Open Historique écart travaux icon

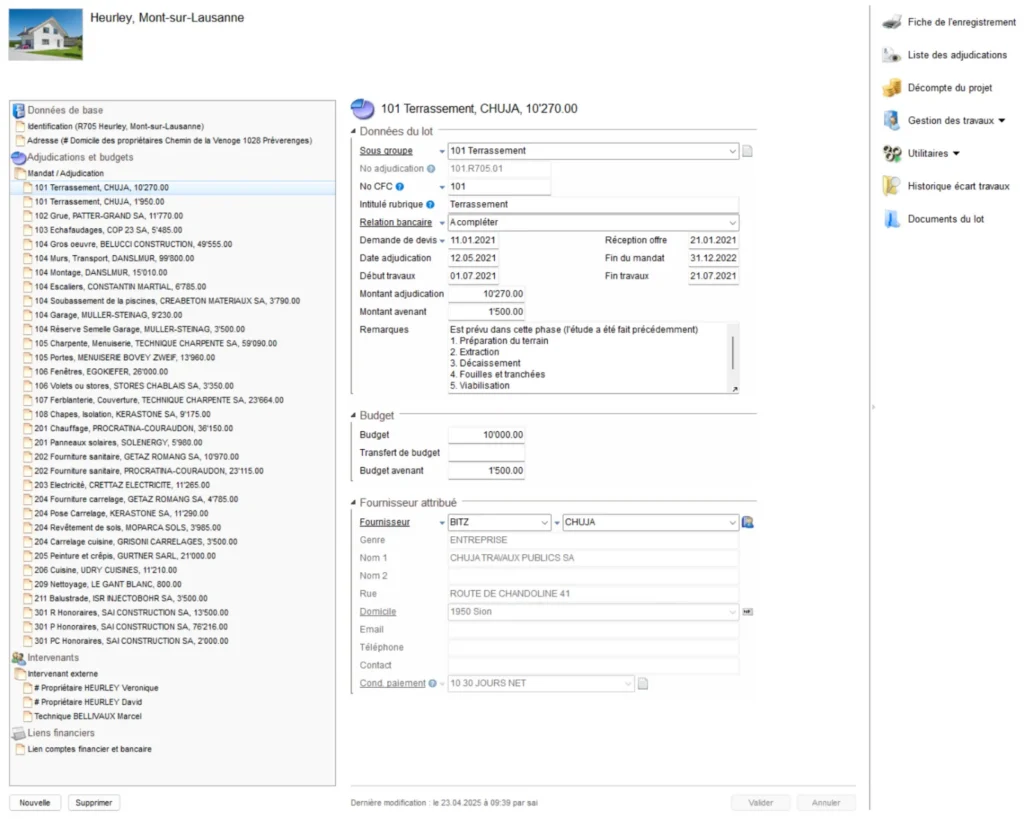click(891, 186)
